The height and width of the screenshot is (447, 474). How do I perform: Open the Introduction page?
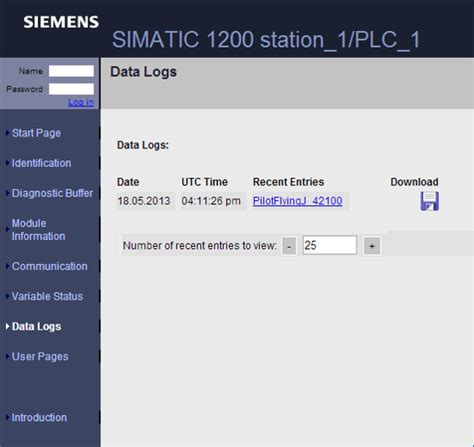point(39,417)
